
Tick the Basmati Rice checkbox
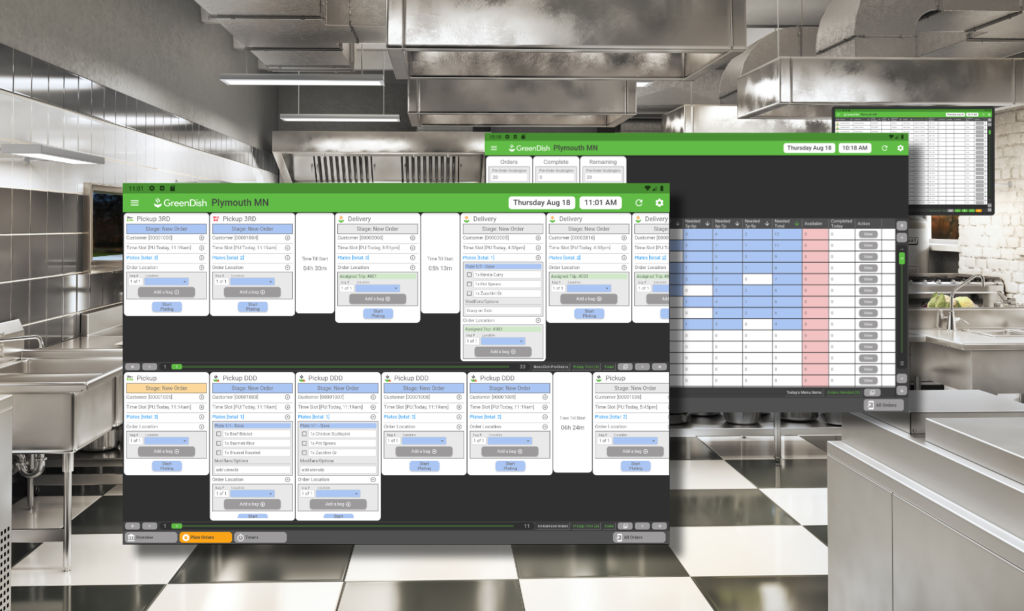217,442
